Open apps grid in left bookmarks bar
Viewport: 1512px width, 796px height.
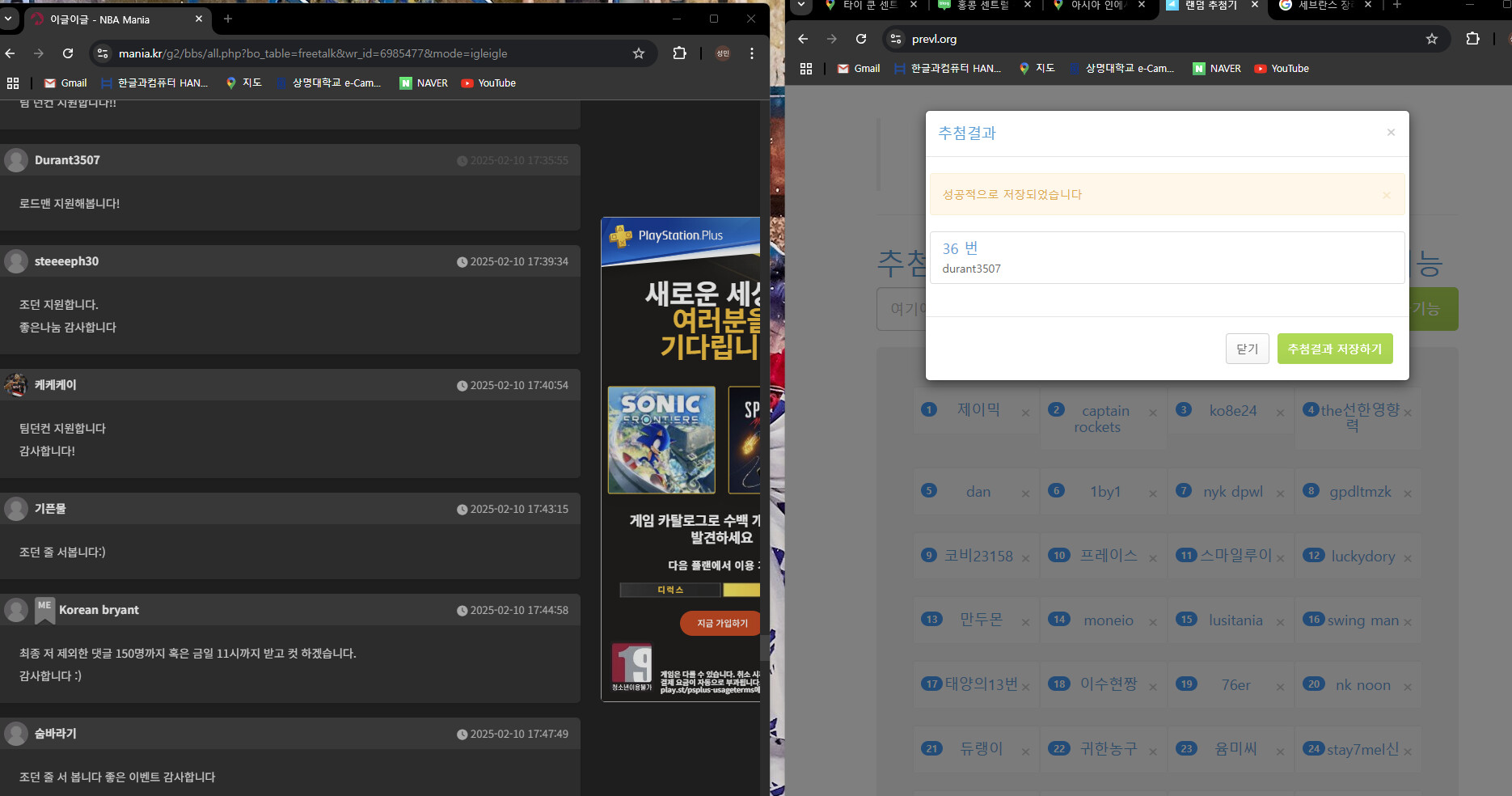13,83
